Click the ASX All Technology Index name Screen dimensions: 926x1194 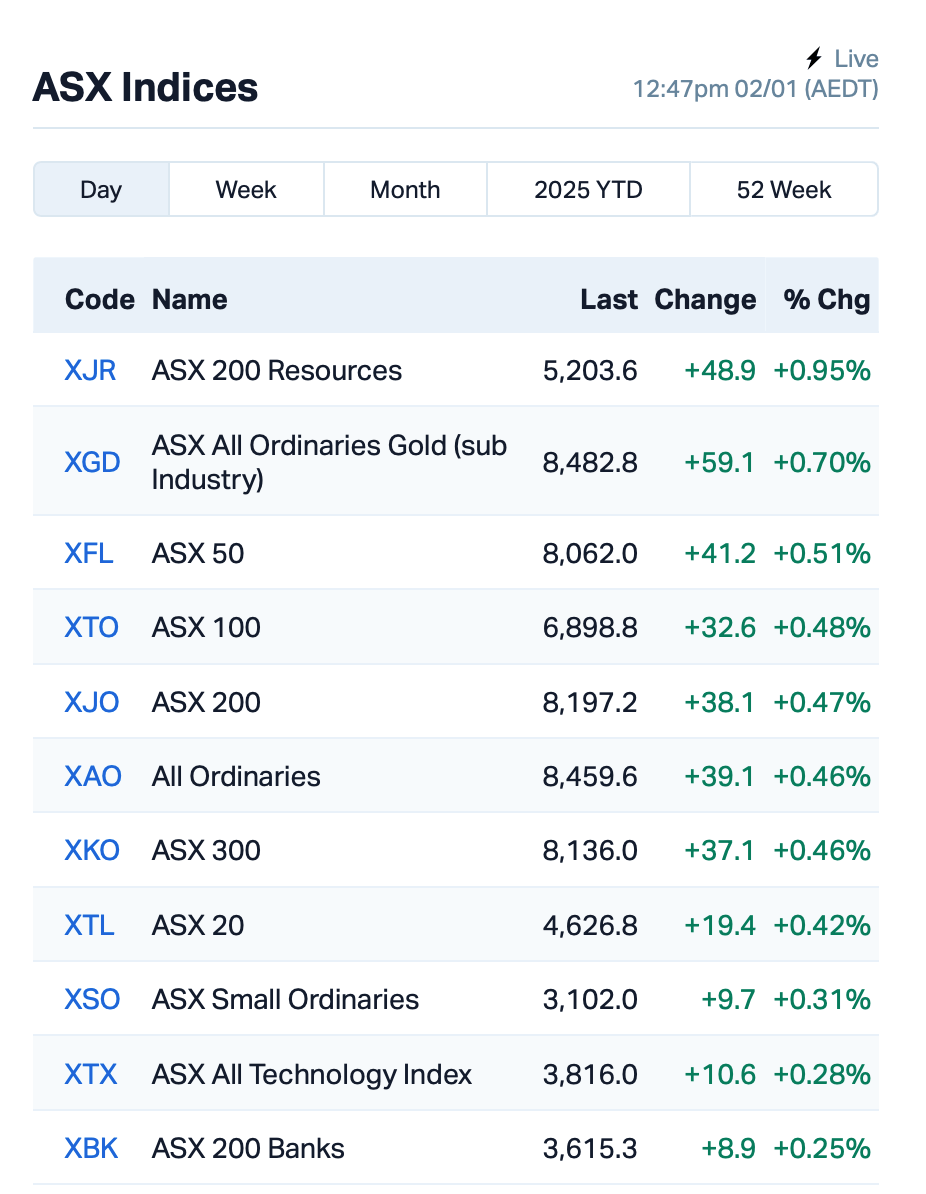tap(312, 1074)
